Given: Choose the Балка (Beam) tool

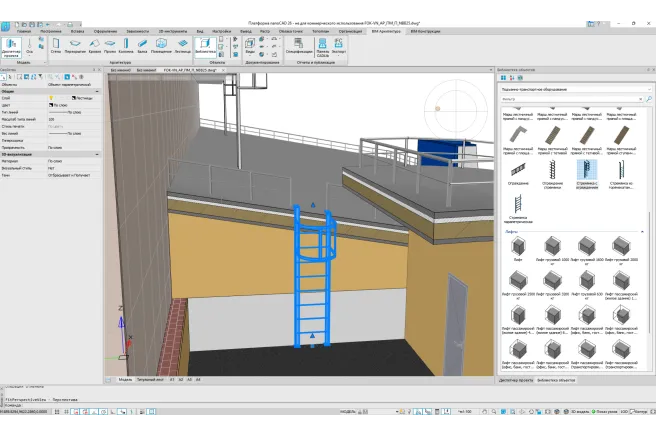Looking at the screenshot, I should point(144,45).
